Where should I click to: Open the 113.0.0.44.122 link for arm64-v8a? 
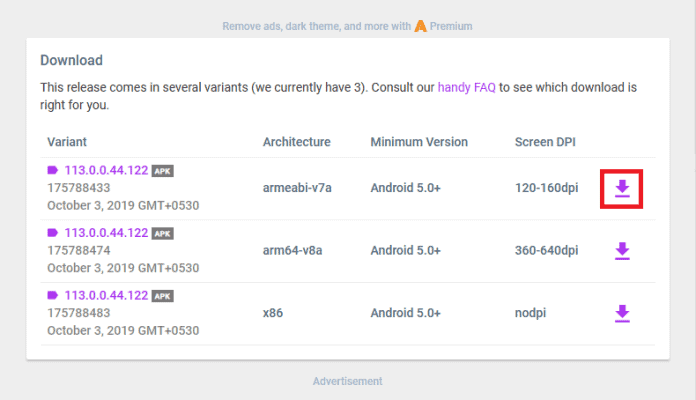pos(106,233)
